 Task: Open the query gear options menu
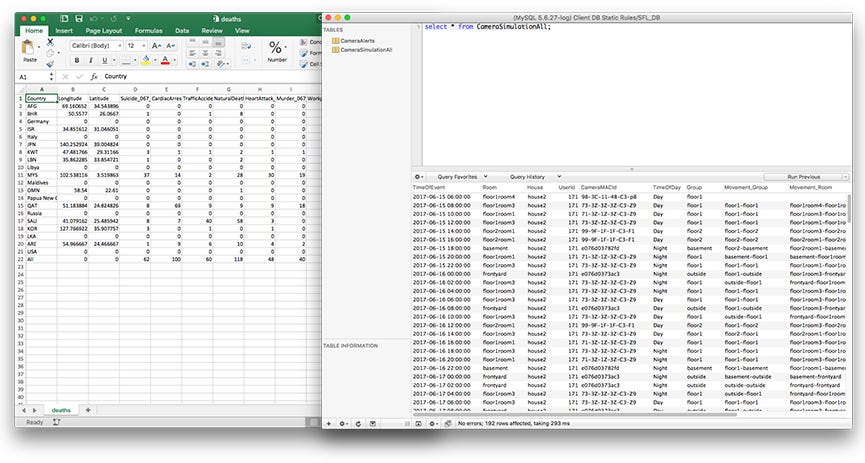click(419, 177)
